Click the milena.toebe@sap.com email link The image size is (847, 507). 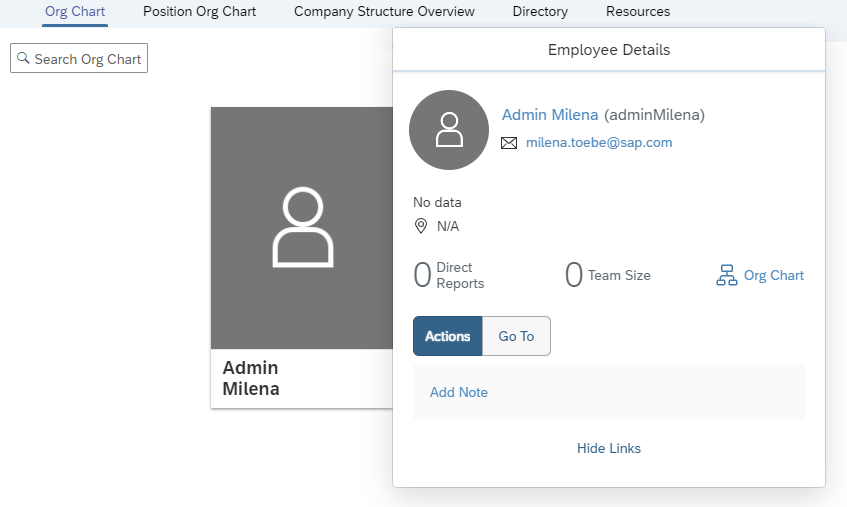click(x=599, y=143)
